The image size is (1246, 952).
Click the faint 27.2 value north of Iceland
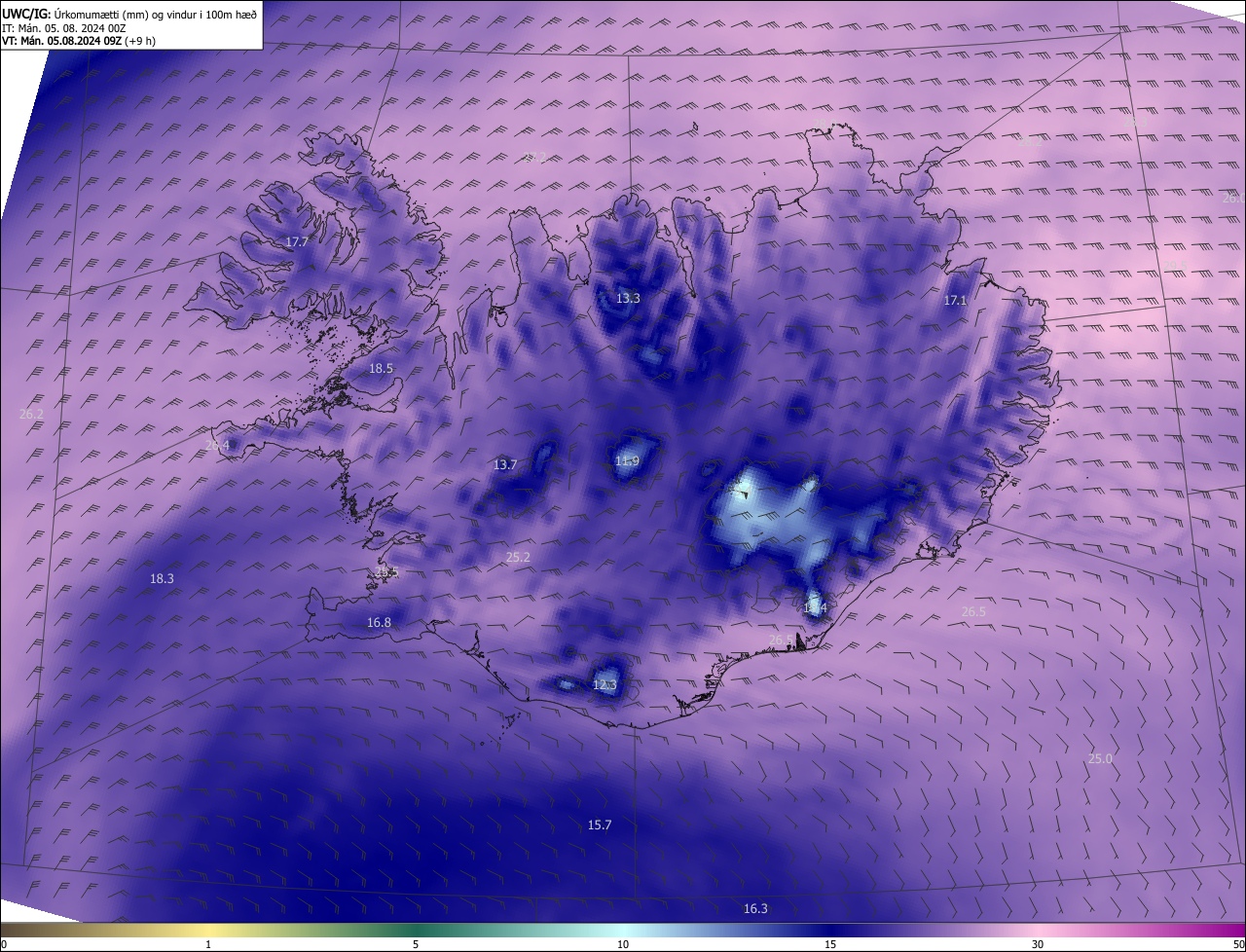[x=534, y=157]
